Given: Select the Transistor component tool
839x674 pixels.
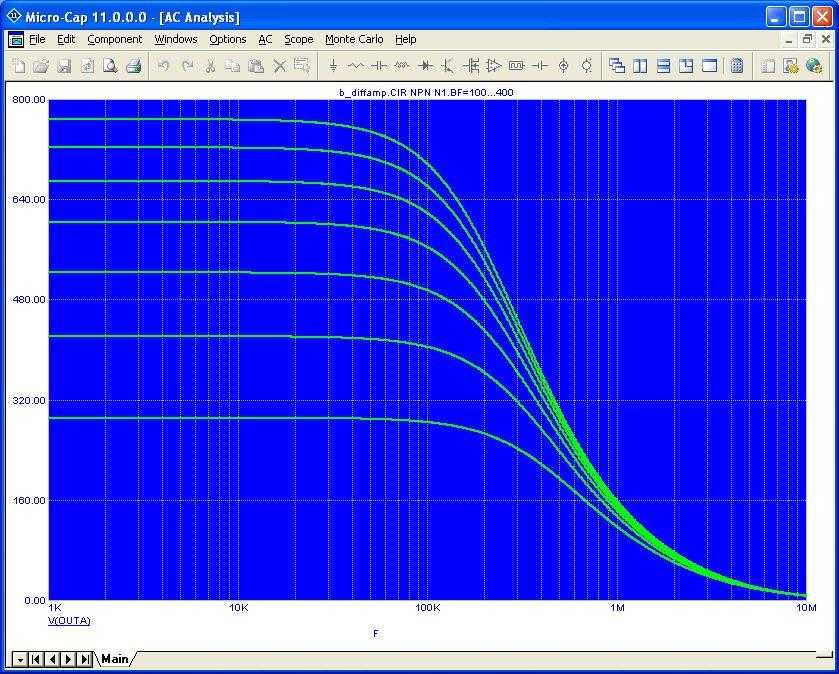Looking at the screenshot, I should (x=448, y=65).
